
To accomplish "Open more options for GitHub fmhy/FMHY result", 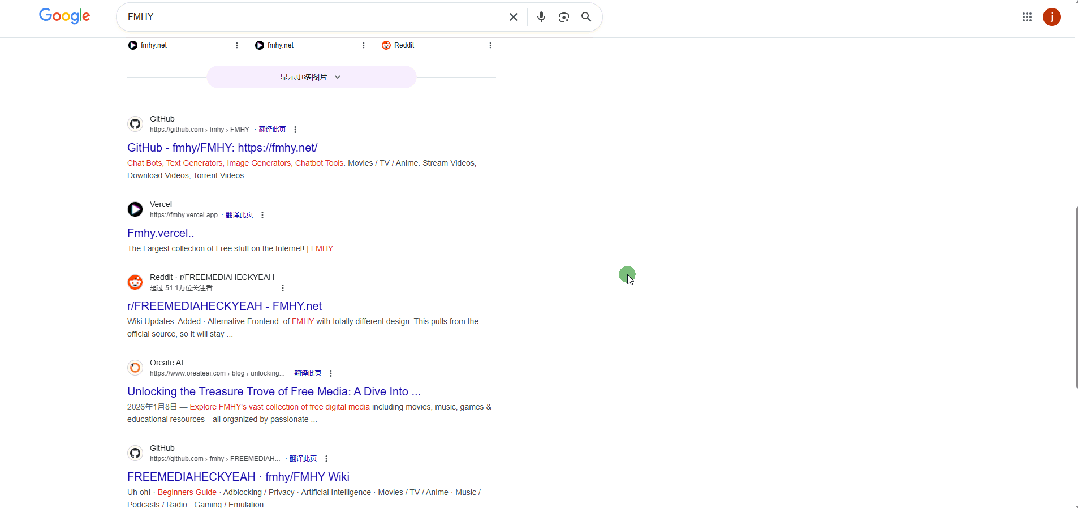I will coord(296,129).
